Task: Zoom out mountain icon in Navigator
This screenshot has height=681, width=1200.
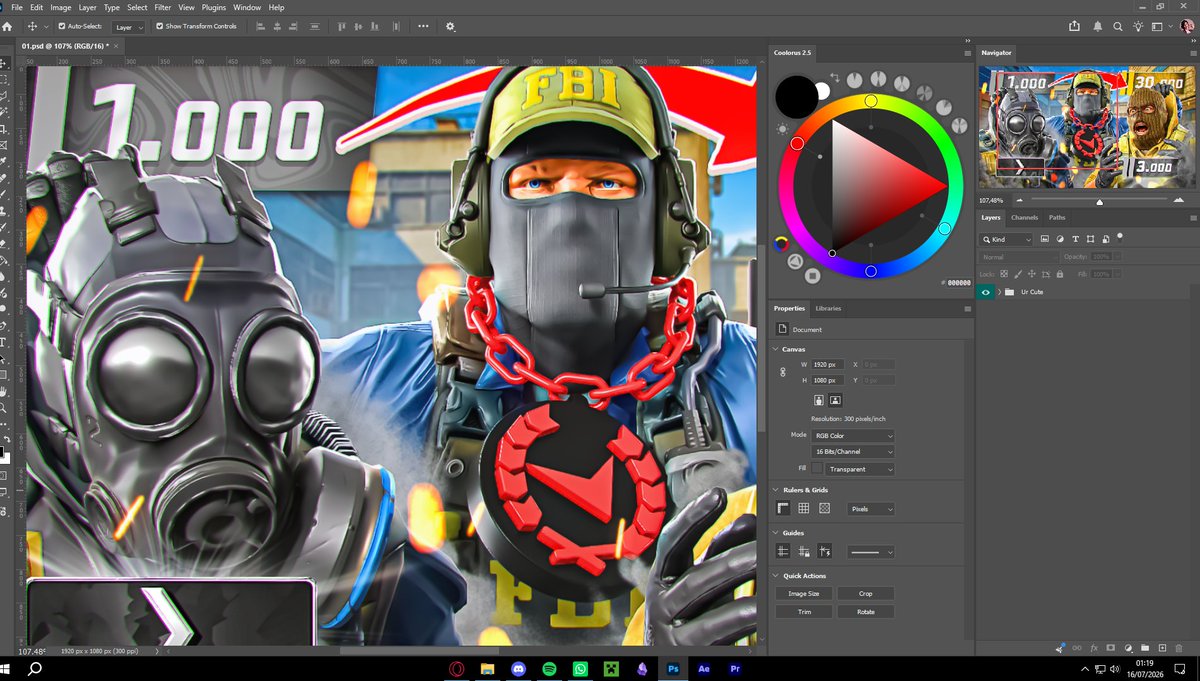Action: [1019, 200]
